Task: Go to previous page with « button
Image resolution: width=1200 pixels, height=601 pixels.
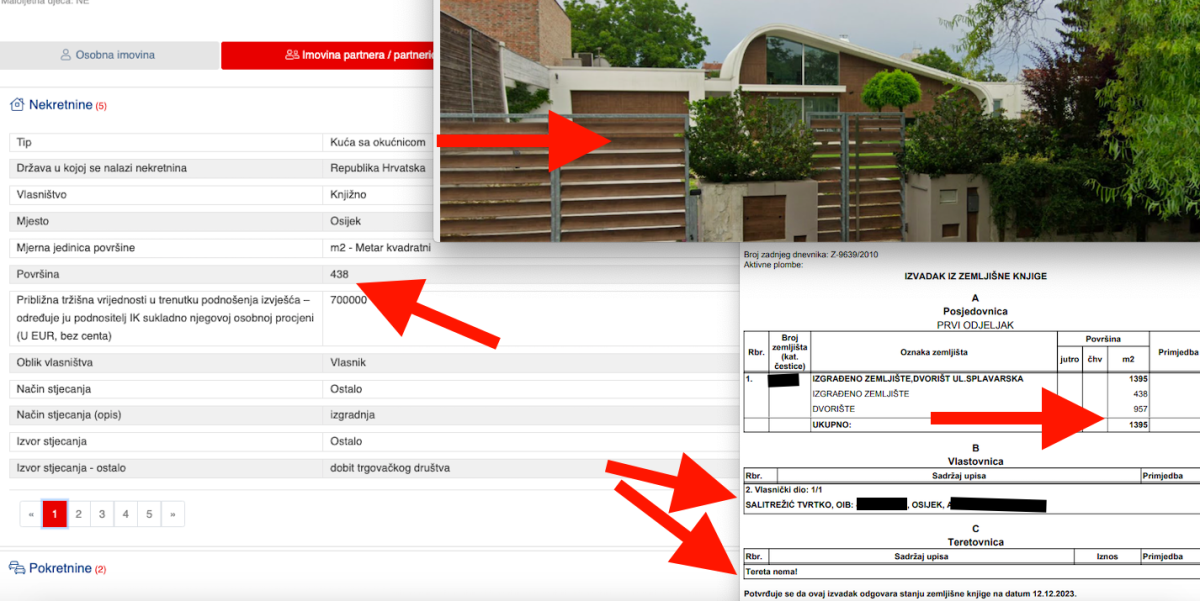Action: pos(31,514)
